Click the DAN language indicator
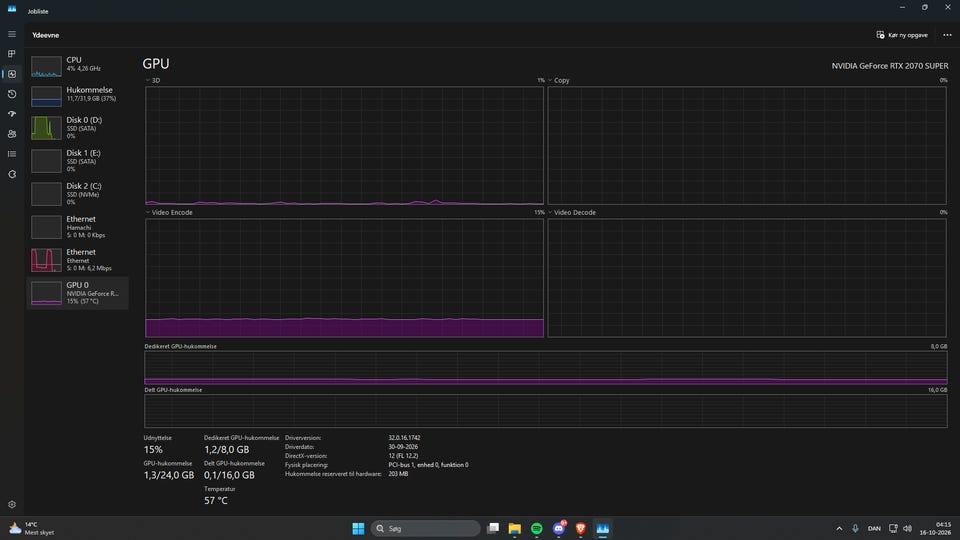 tap(874, 528)
